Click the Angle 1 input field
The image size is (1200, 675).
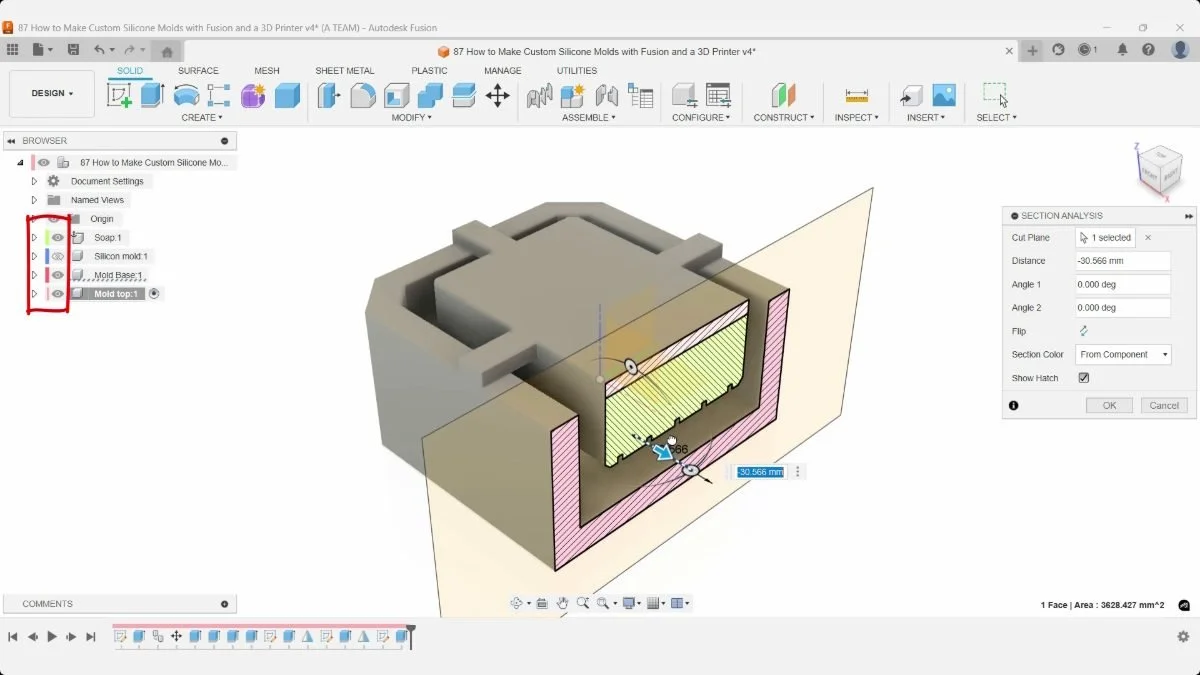coord(1123,284)
